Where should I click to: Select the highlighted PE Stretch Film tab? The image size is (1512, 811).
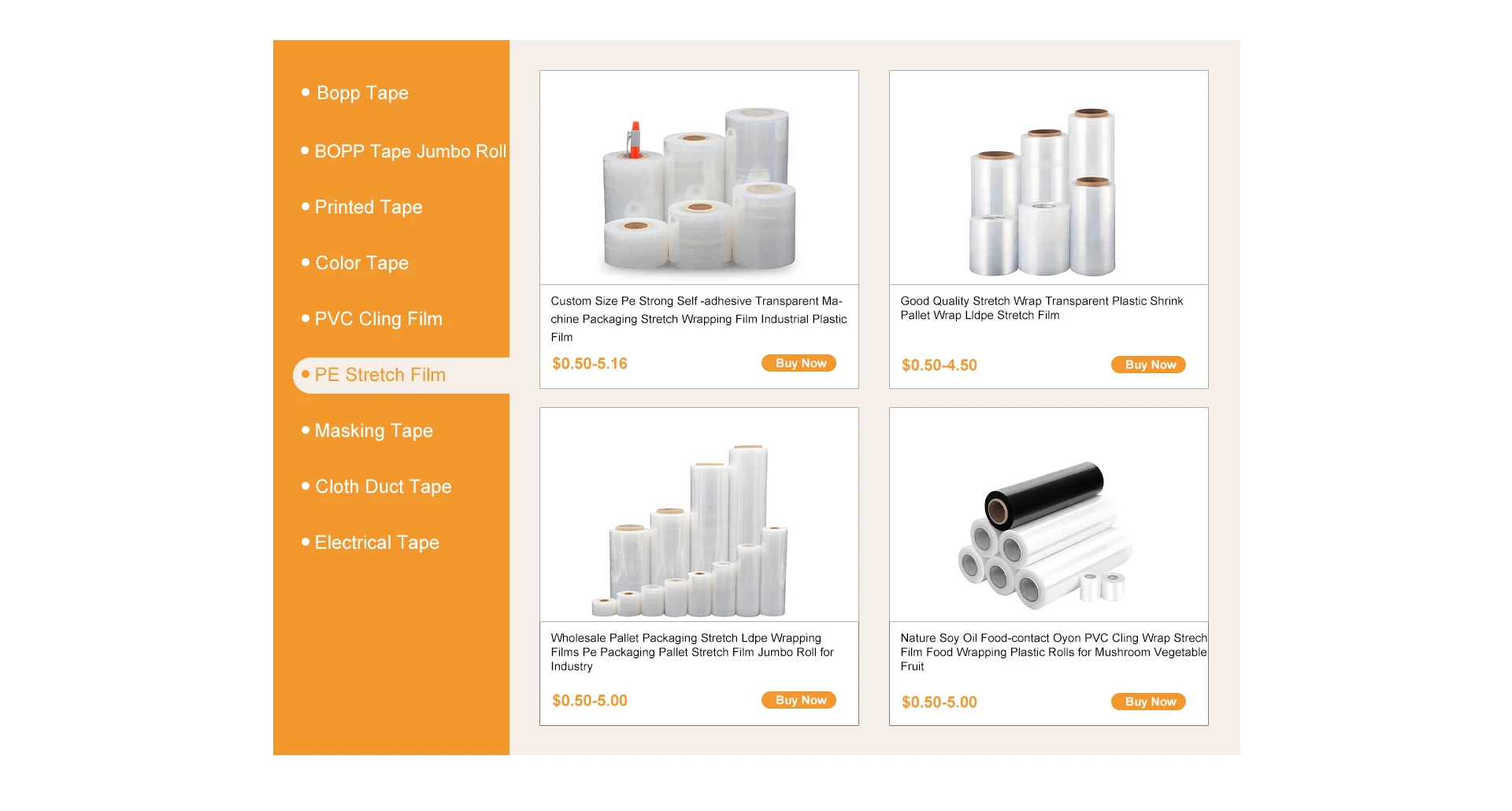[x=401, y=376]
